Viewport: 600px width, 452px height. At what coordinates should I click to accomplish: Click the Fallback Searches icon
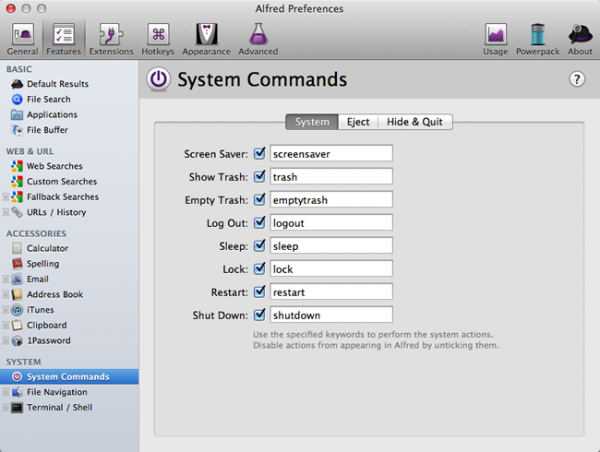[x=17, y=197]
